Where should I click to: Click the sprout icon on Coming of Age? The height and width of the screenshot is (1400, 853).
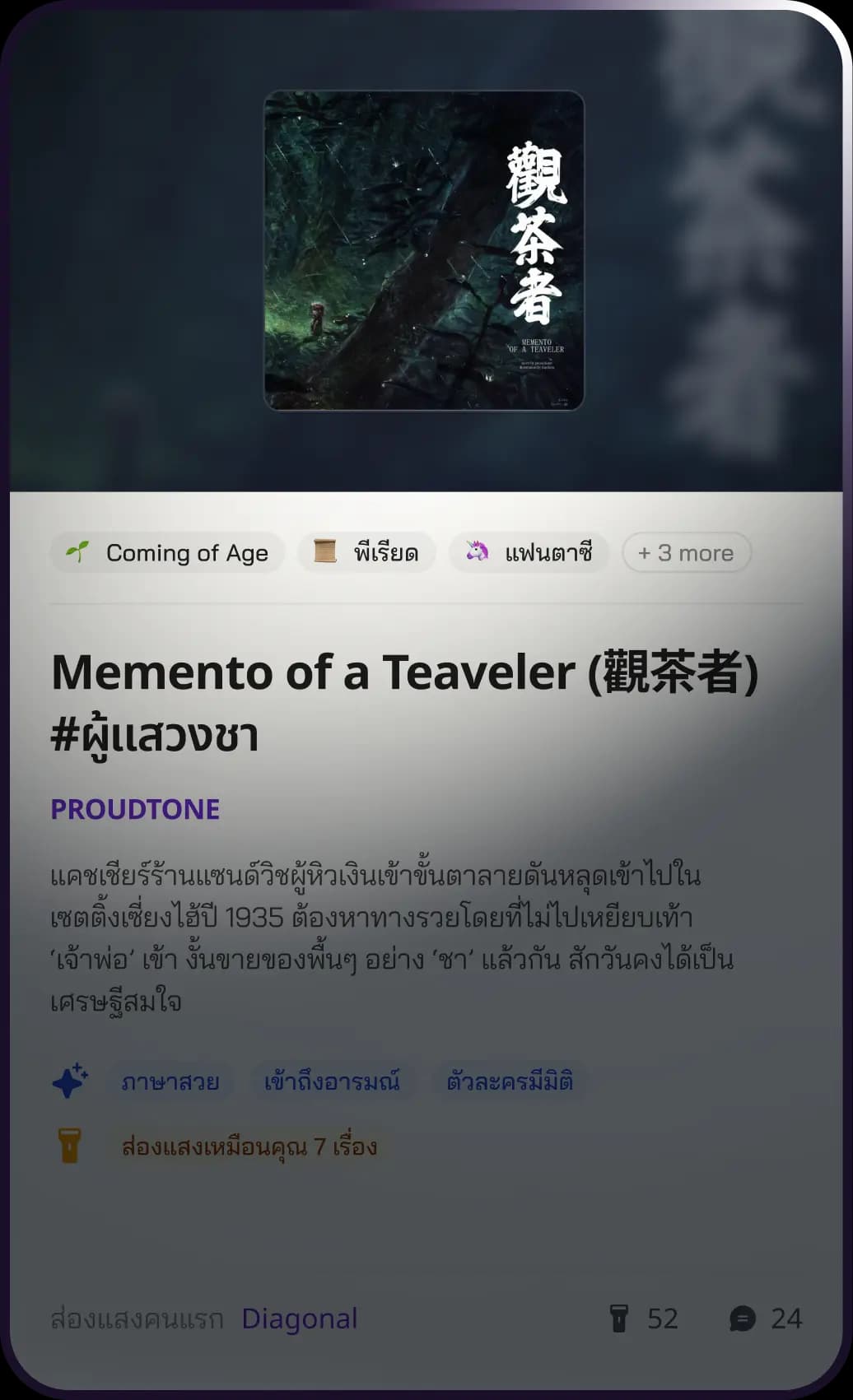pyautogui.click(x=77, y=551)
